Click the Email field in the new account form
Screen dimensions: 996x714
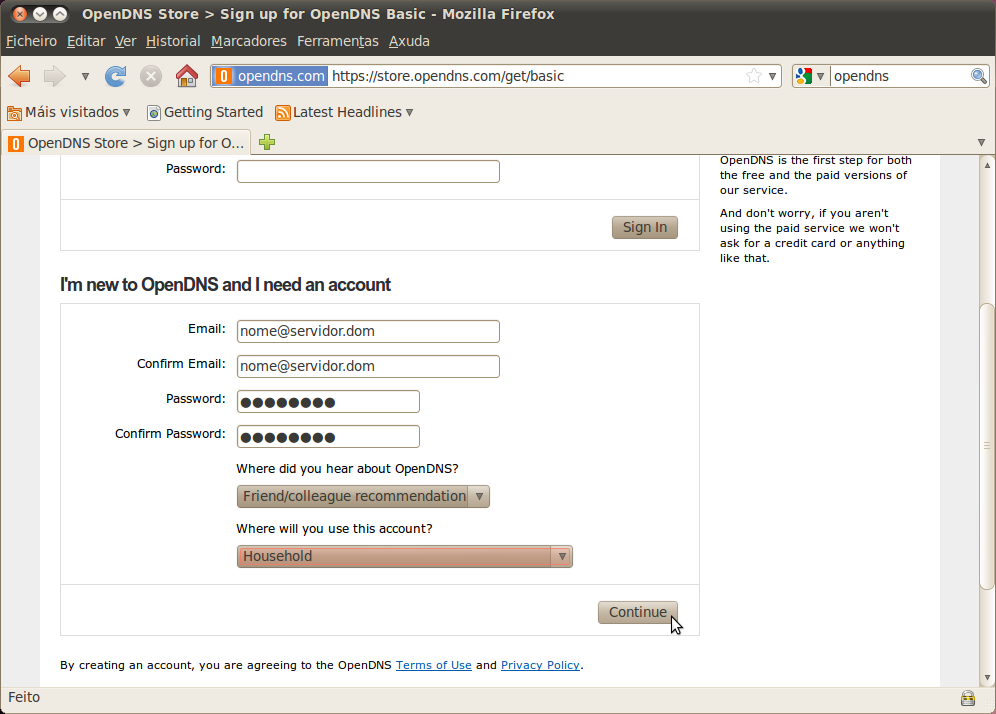368,331
